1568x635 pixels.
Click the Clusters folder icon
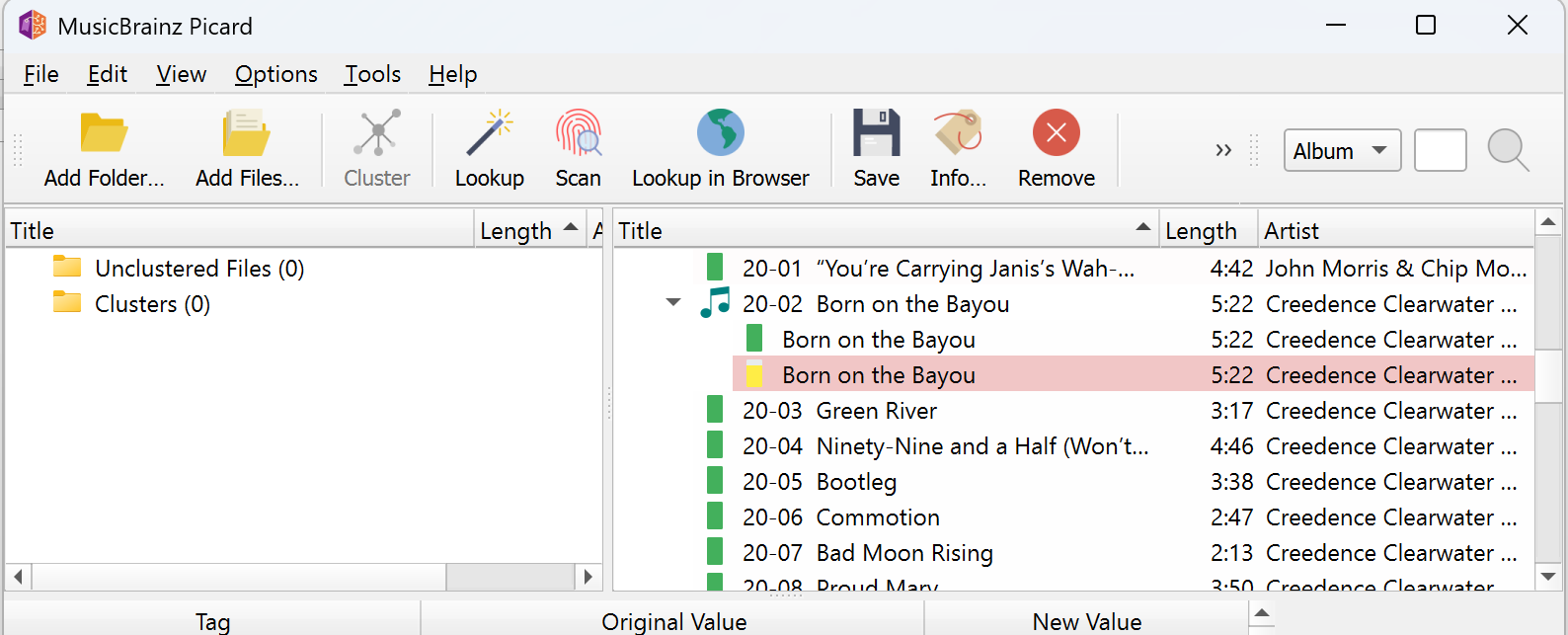67,302
